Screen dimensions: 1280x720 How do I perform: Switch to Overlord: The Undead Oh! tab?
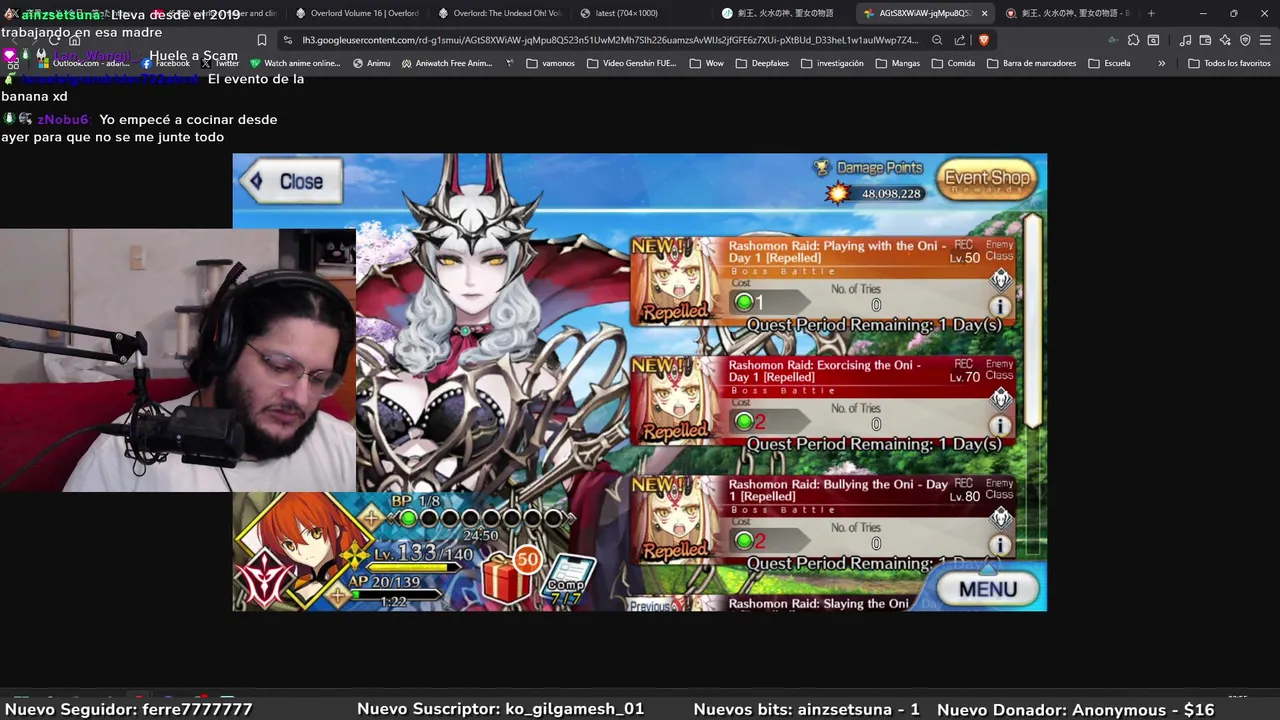pyautogui.click(x=499, y=13)
